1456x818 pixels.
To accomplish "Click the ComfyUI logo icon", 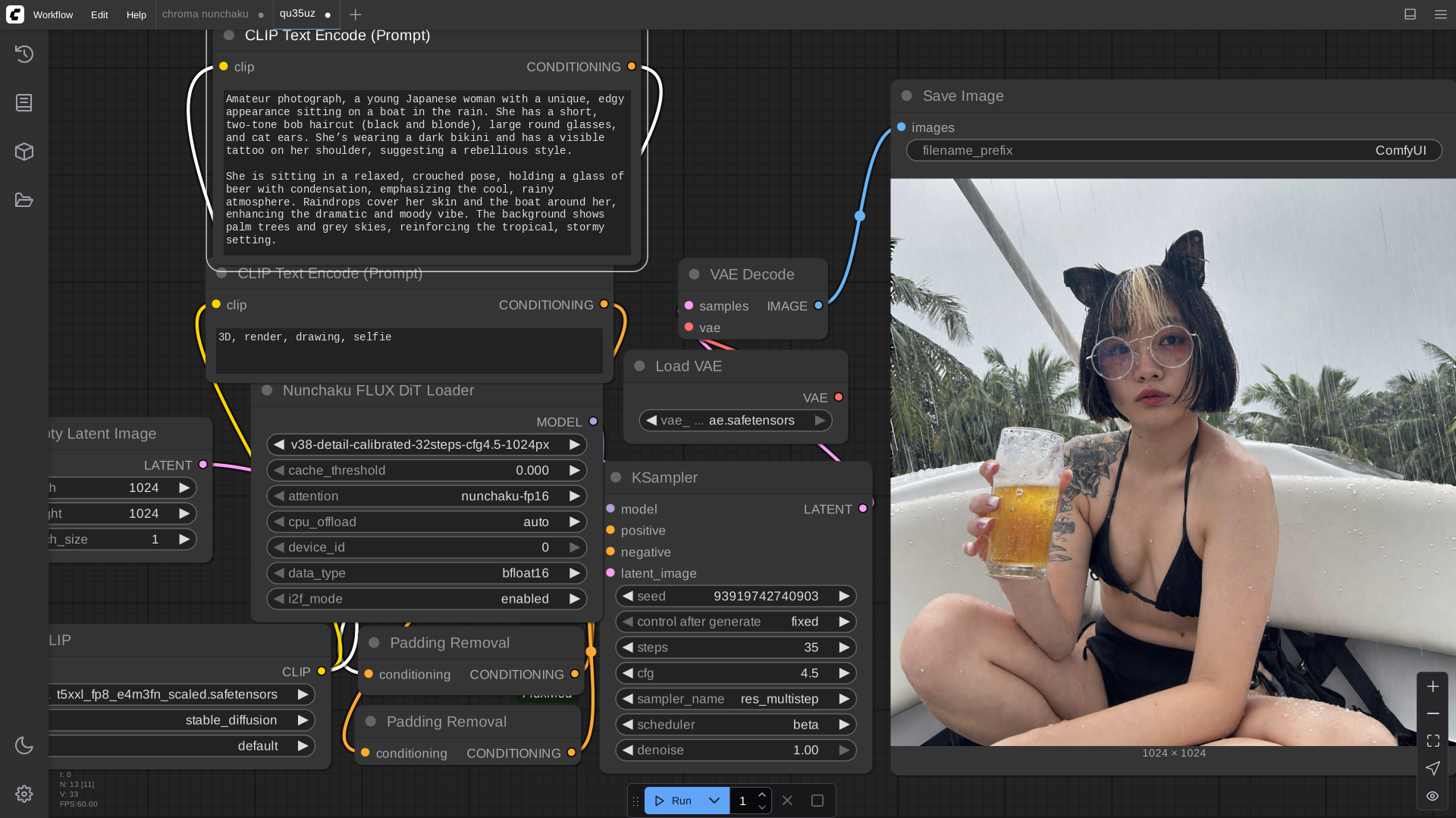I will [15, 14].
